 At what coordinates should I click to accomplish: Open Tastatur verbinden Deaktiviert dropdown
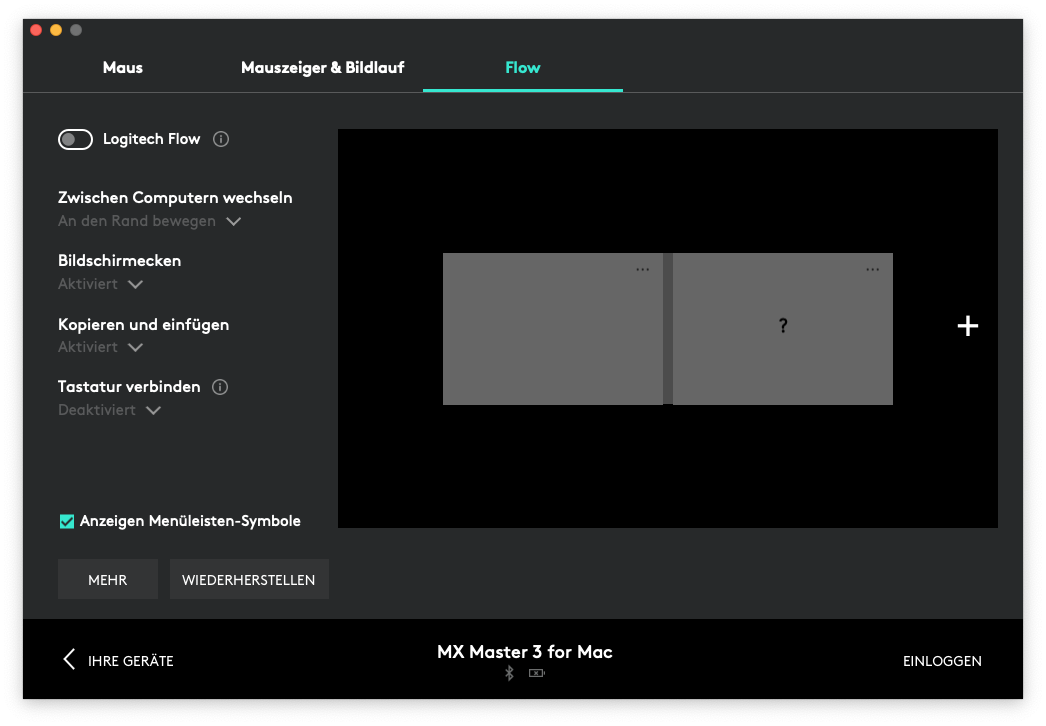point(109,410)
